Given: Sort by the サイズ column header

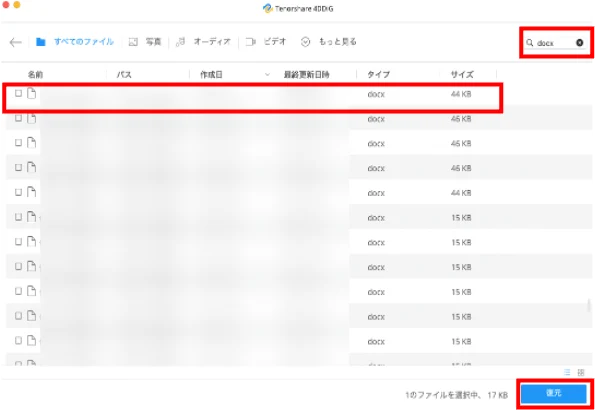Looking at the screenshot, I should pos(462,74).
